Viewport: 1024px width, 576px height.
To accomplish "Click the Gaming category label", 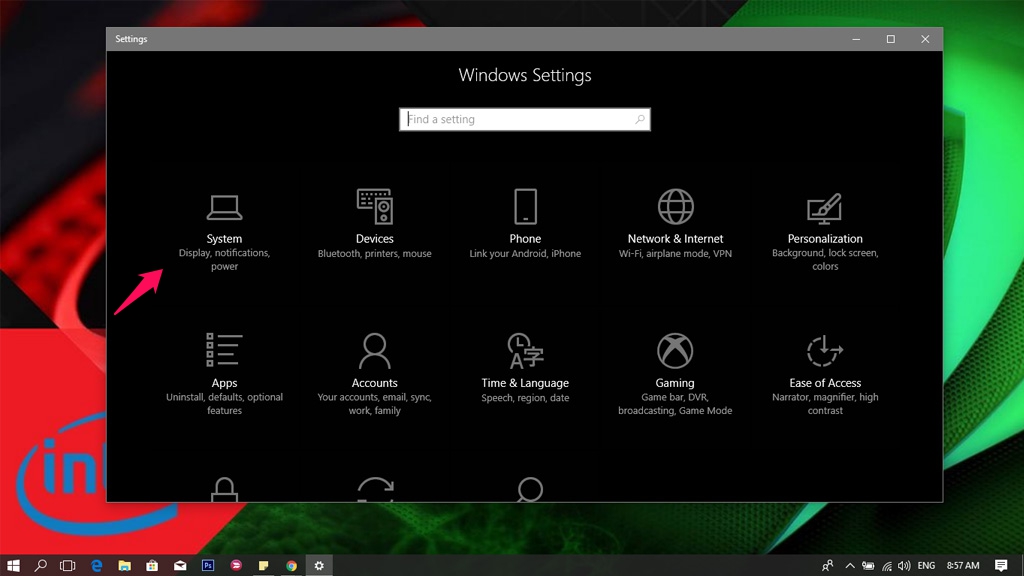I will pos(675,383).
